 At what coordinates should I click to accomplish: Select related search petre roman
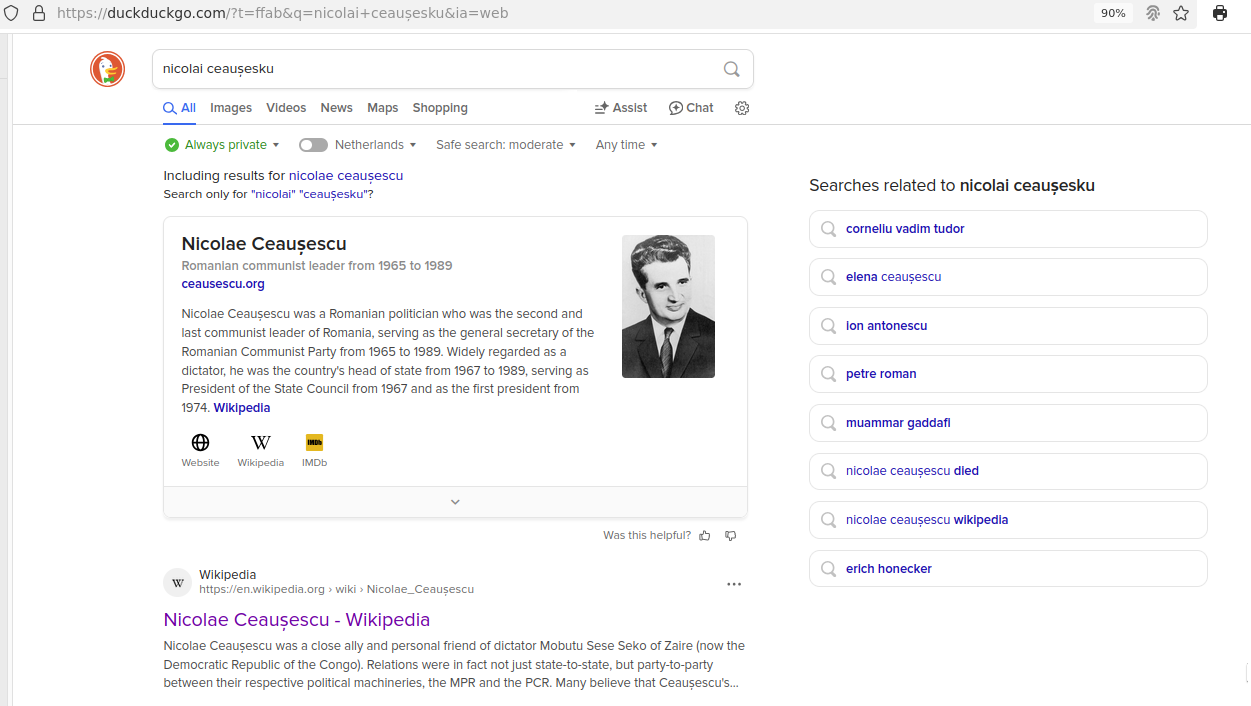pyautogui.click(x=1008, y=374)
